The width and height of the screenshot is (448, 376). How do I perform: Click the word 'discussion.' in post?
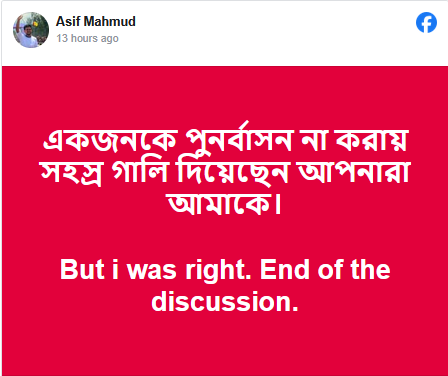pyautogui.click(x=225, y=301)
